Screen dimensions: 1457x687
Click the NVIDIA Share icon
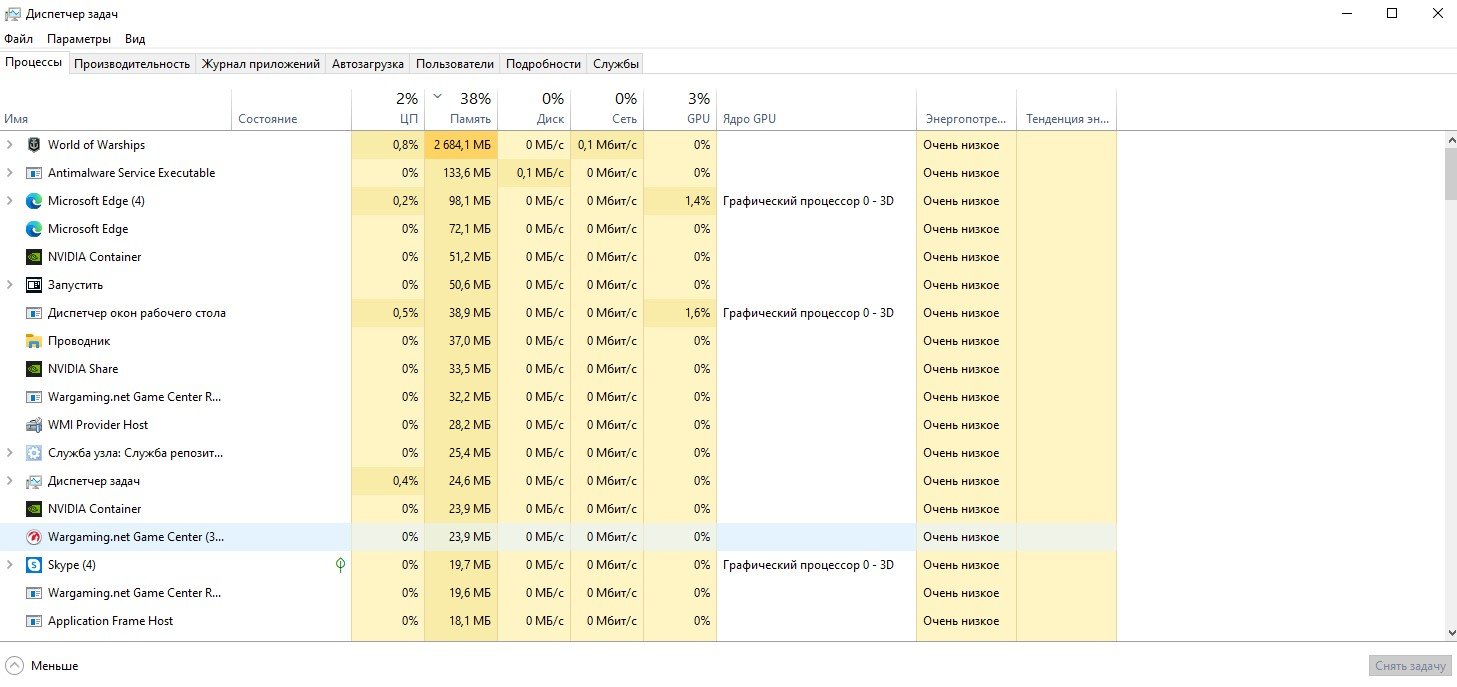click(x=33, y=369)
